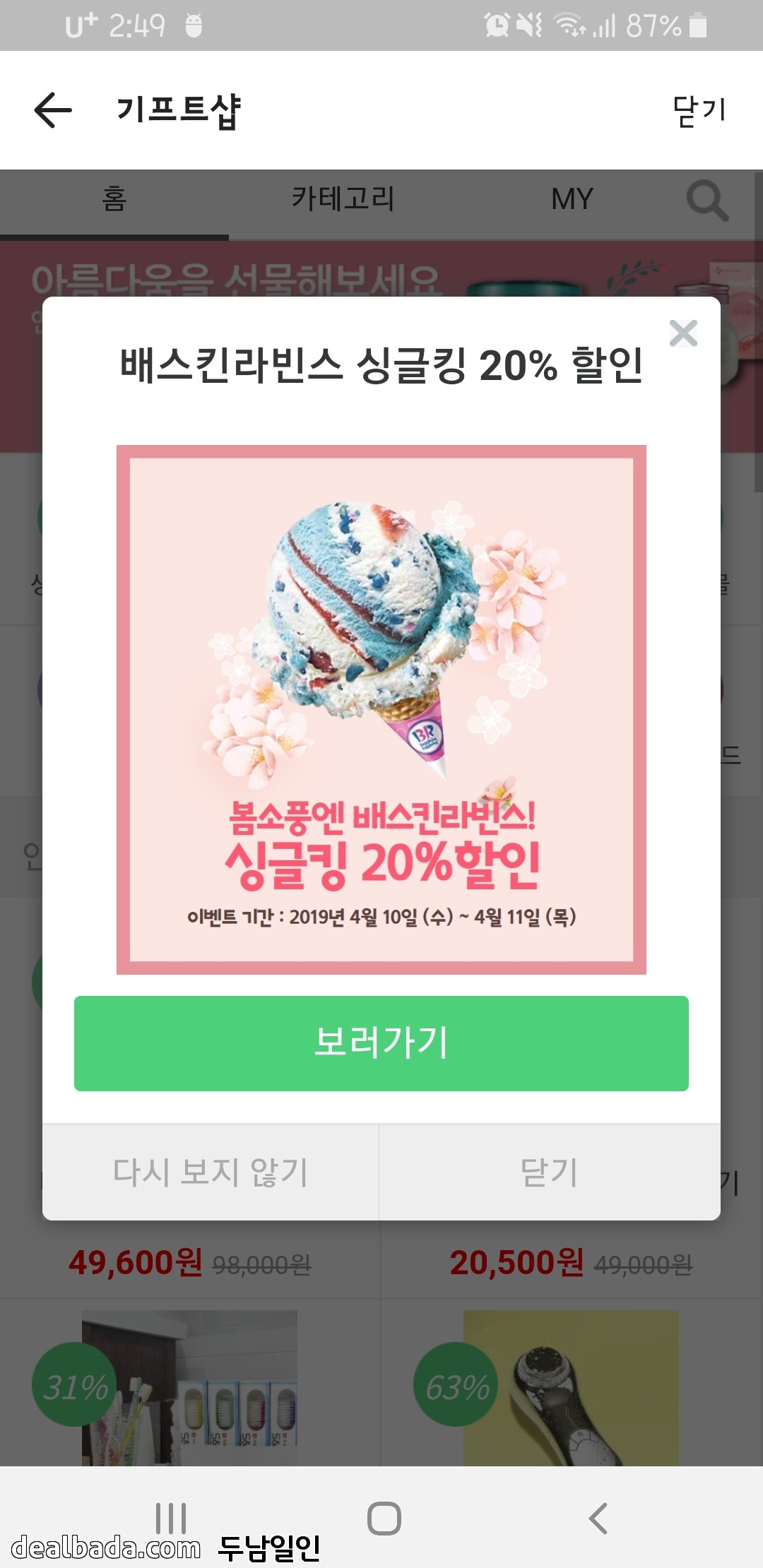The height and width of the screenshot is (1568, 763).
Task: Tap the 20,500원 product price
Action: 517,1263
